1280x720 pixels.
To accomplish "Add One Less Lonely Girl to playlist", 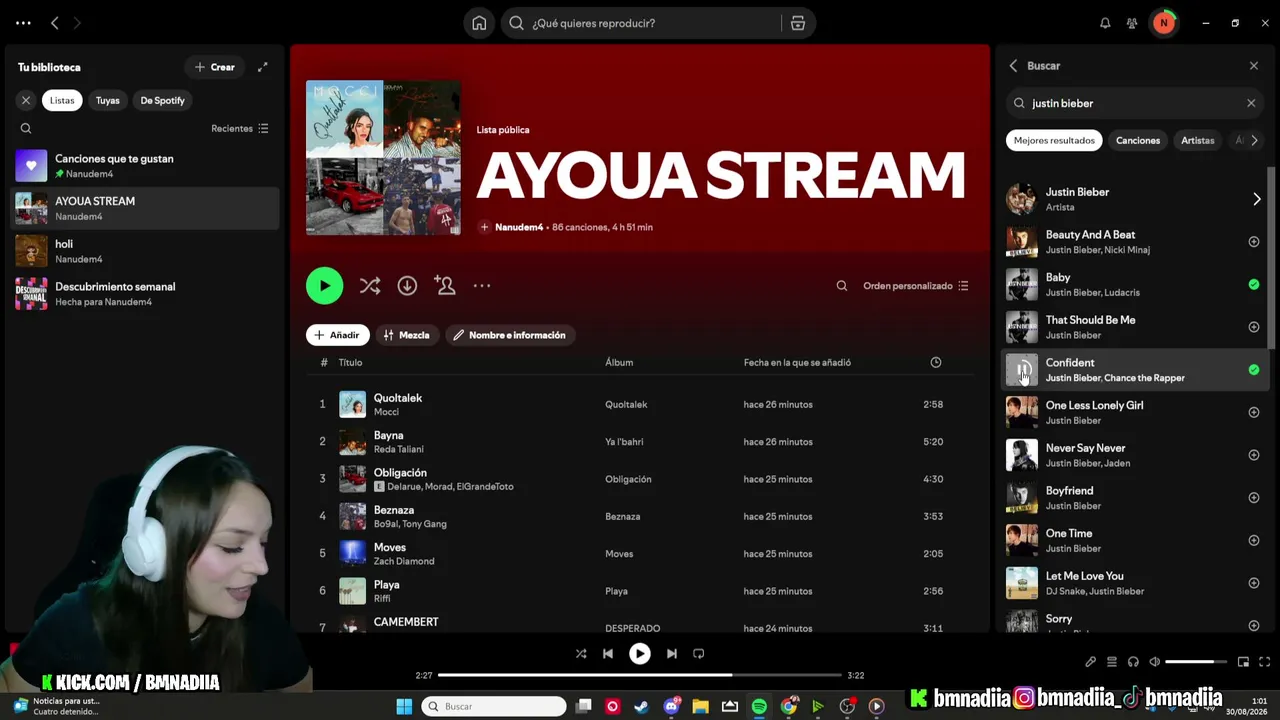I will point(1254,412).
